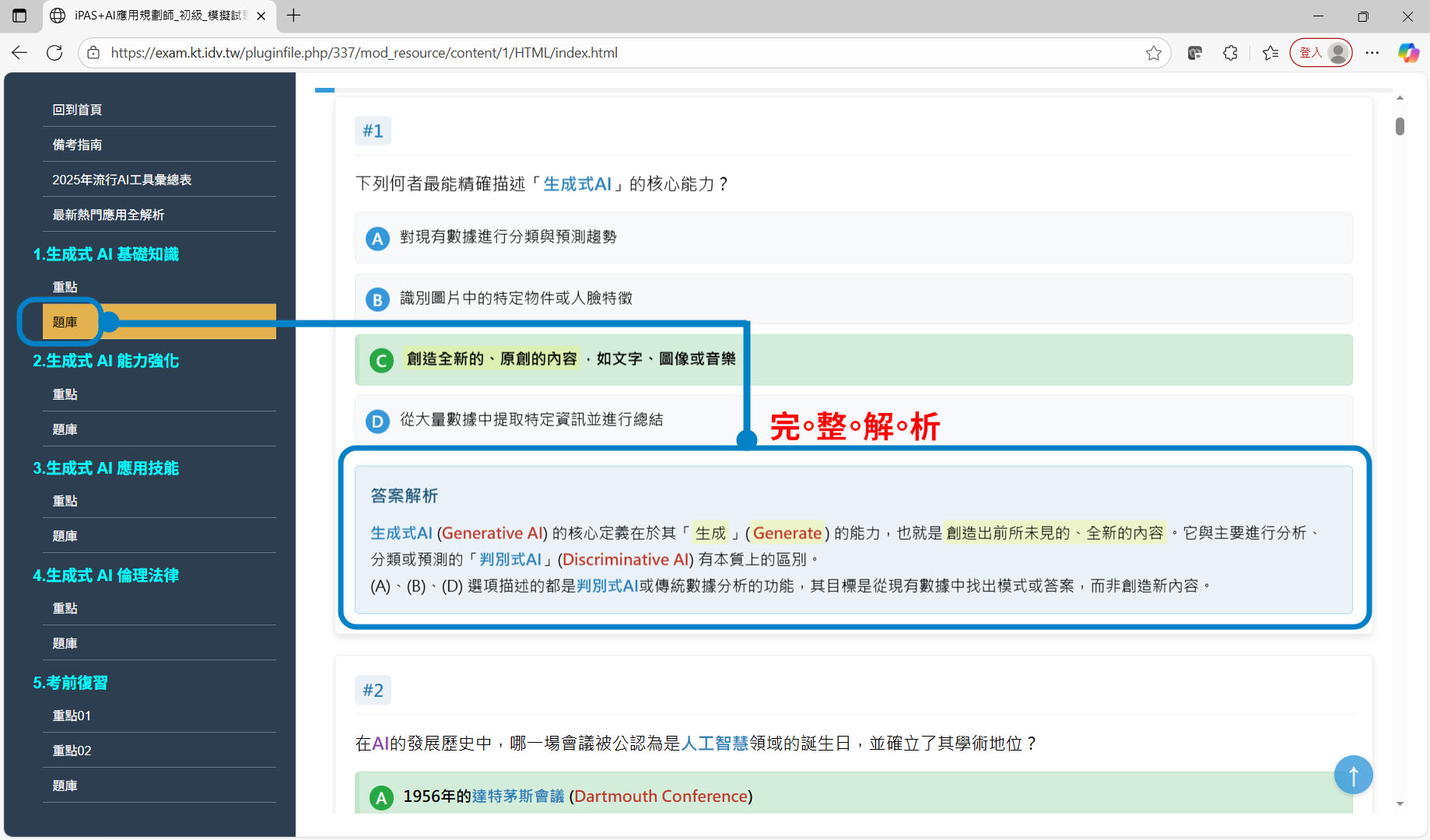The width and height of the screenshot is (1430, 840).
Task: Open 重點 under 1.生成式 AI 基礎知識
Action: click(x=159, y=287)
